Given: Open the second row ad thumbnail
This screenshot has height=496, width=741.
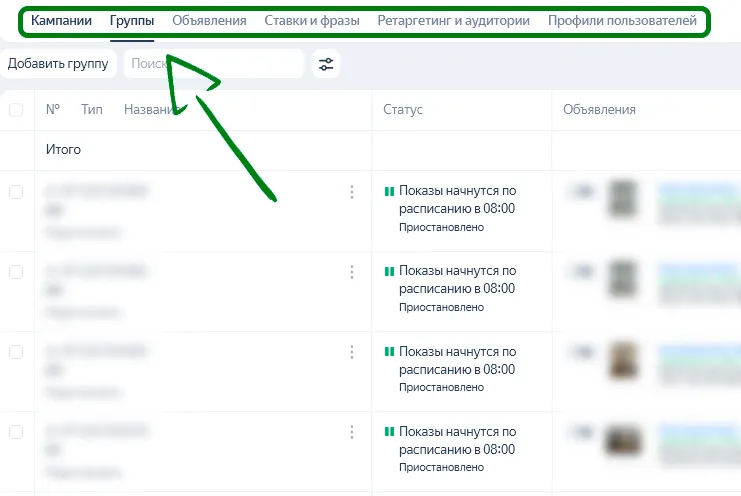Looking at the screenshot, I should point(622,279).
